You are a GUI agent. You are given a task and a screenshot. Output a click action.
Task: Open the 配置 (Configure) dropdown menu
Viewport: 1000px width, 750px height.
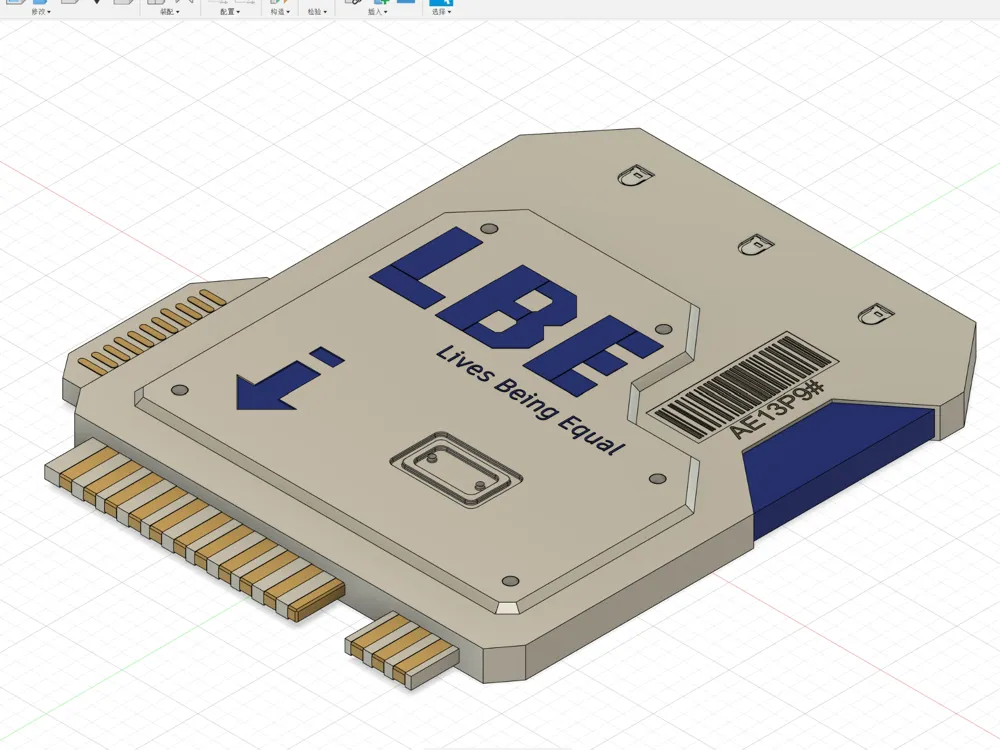click(x=230, y=11)
